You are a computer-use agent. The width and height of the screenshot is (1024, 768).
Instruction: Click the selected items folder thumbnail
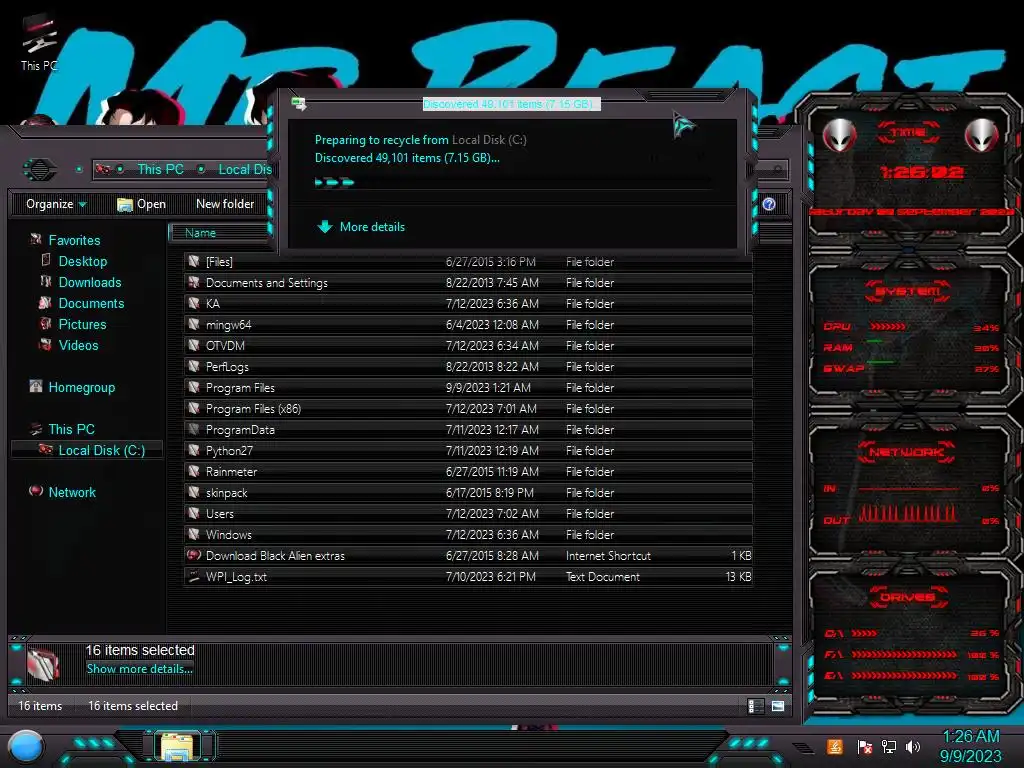pyautogui.click(x=44, y=664)
